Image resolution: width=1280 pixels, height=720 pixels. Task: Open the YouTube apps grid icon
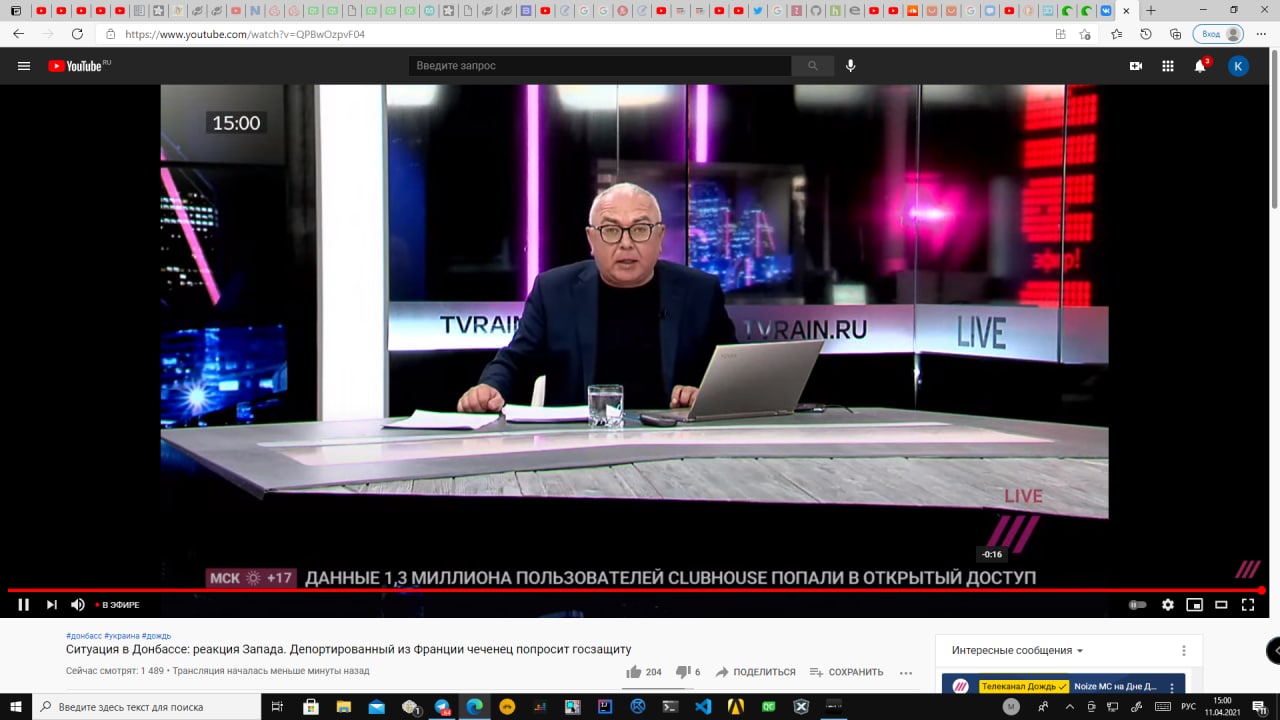[1168, 66]
